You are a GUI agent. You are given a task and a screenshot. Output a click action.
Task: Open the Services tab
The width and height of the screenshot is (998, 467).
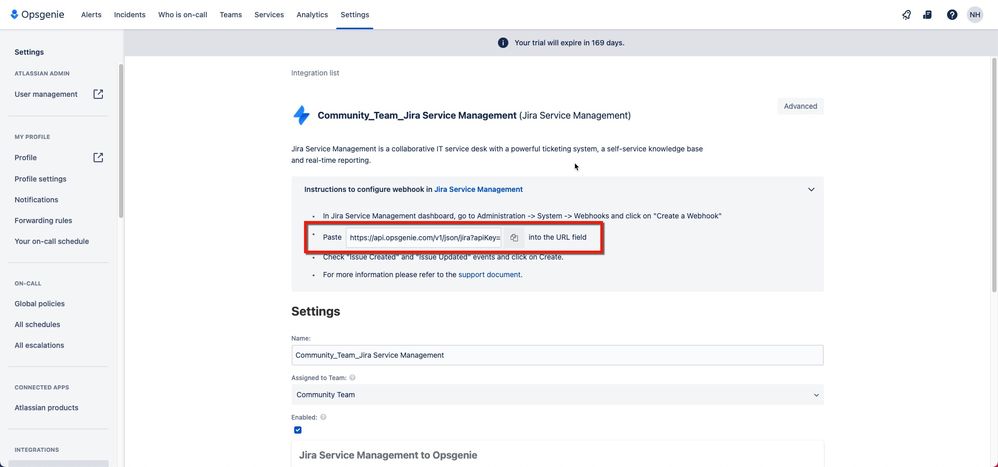click(x=269, y=15)
